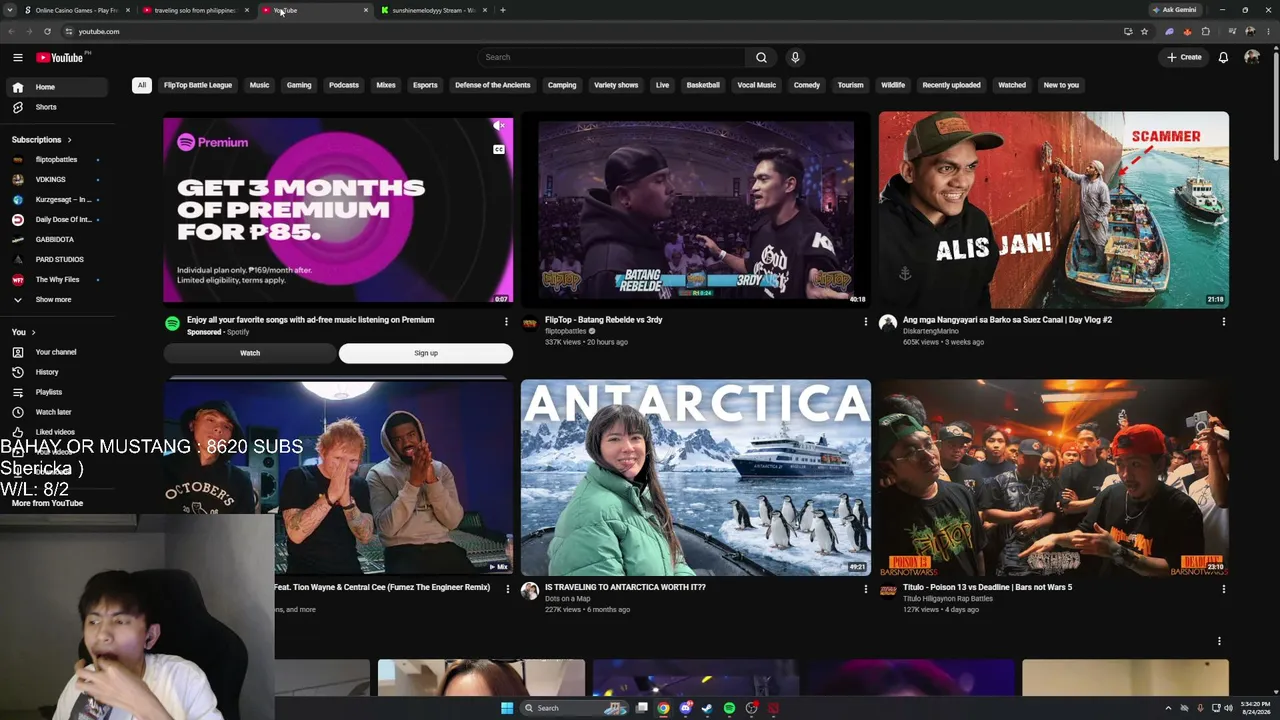This screenshot has width=1280, height=720.
Task: Filter feed by Gaming chip
Action: (299, 85)
